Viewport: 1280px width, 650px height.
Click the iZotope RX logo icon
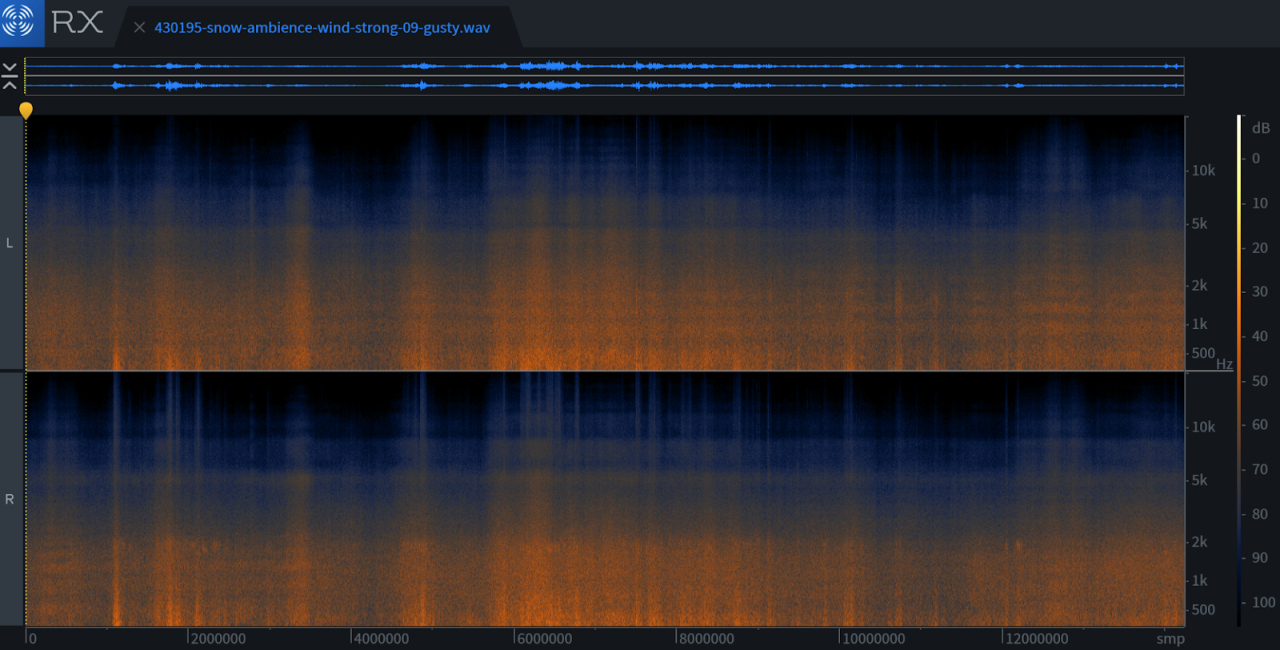click(20, 22)
